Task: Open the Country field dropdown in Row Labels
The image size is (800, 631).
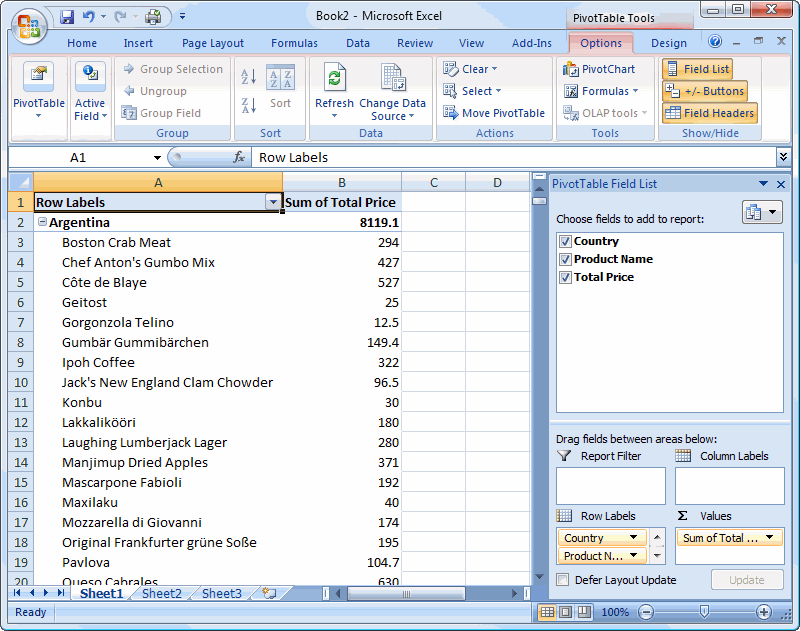Action: tap(633, 537)
